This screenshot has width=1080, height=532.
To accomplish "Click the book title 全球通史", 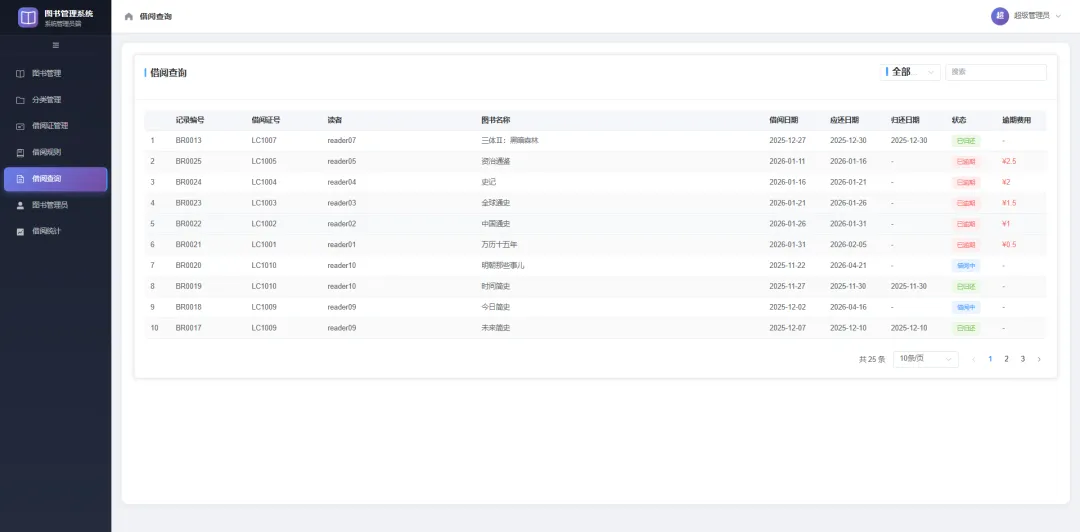I will (495, 203).
